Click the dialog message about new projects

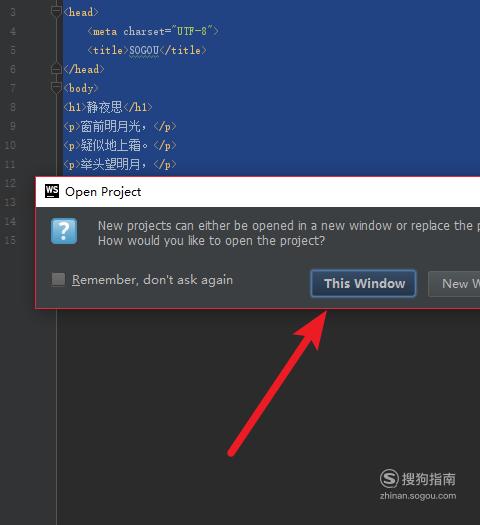point(289,233)
